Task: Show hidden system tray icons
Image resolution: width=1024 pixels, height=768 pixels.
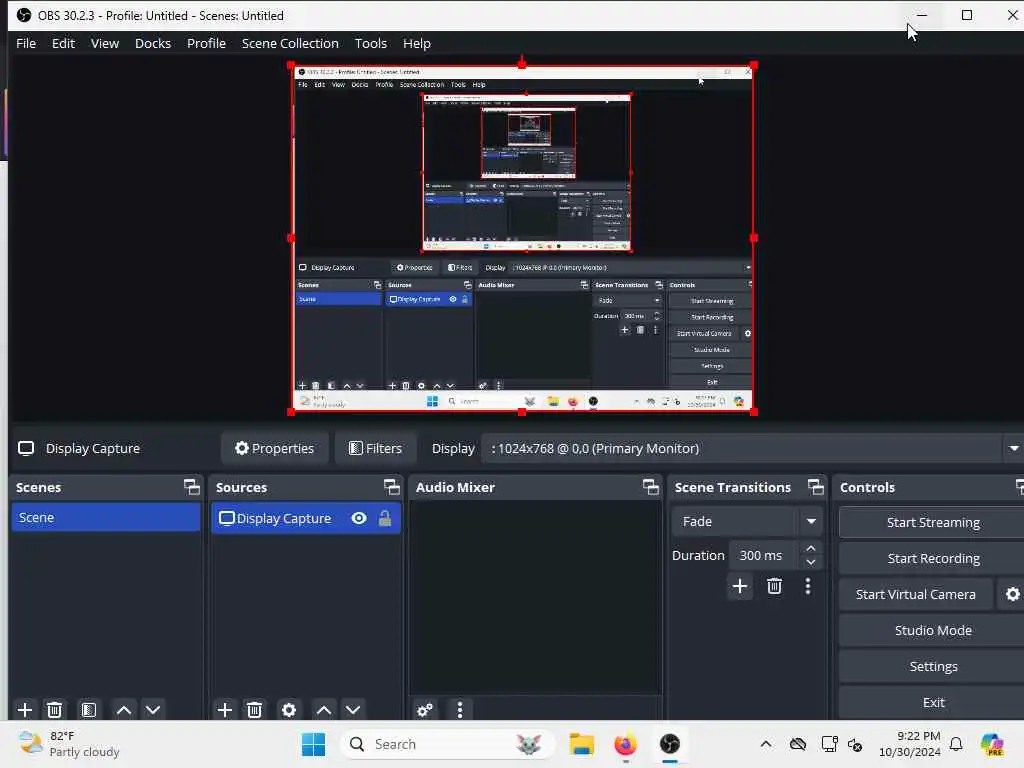Action: (766, 744)
